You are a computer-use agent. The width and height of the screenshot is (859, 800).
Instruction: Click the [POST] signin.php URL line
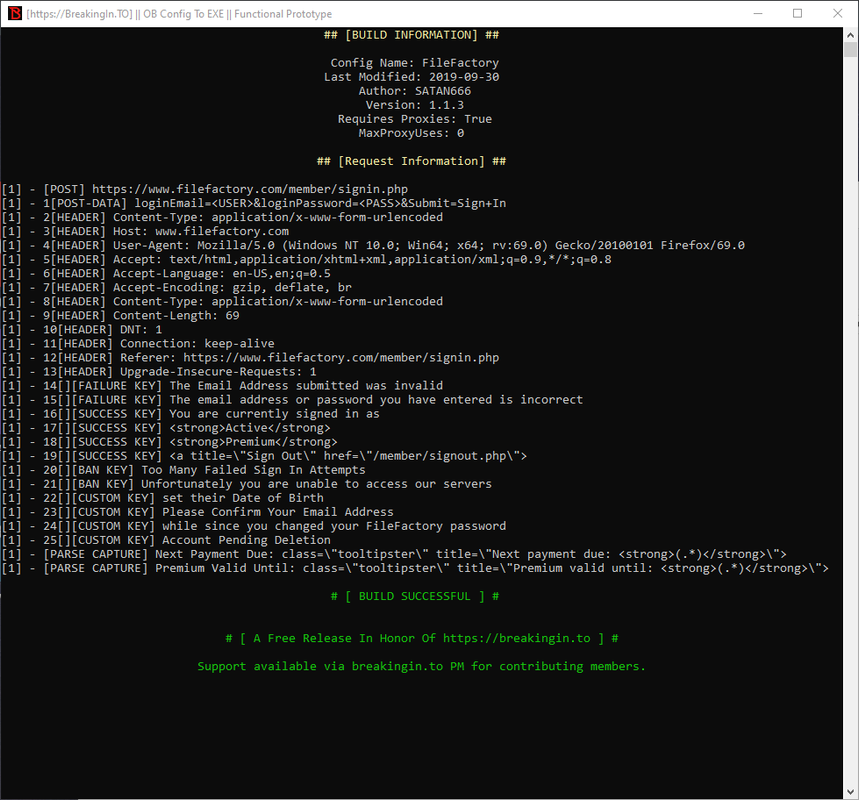205,190
